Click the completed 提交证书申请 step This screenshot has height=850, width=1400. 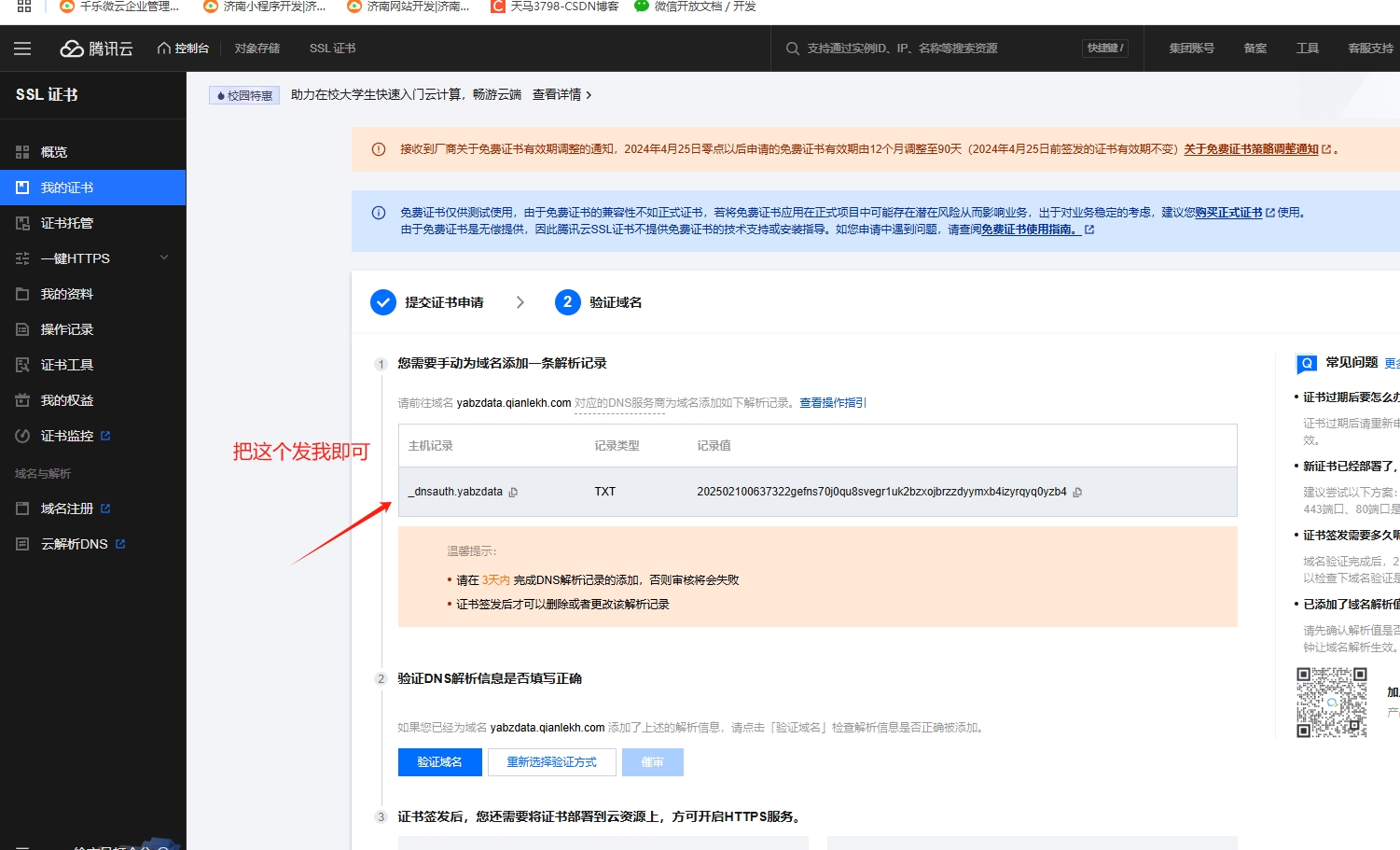coord(427,302)
